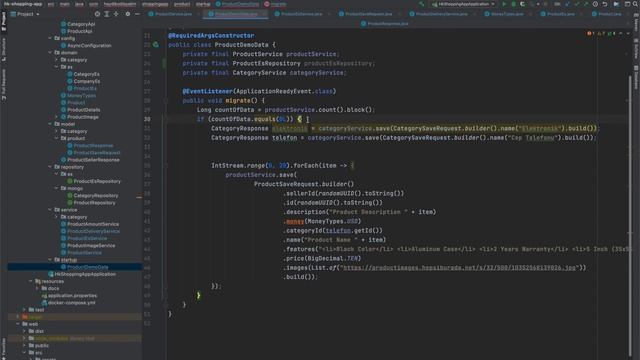Collapse the repository package folder
Viewport: 640px width, 360px height.
pos(50,167)
